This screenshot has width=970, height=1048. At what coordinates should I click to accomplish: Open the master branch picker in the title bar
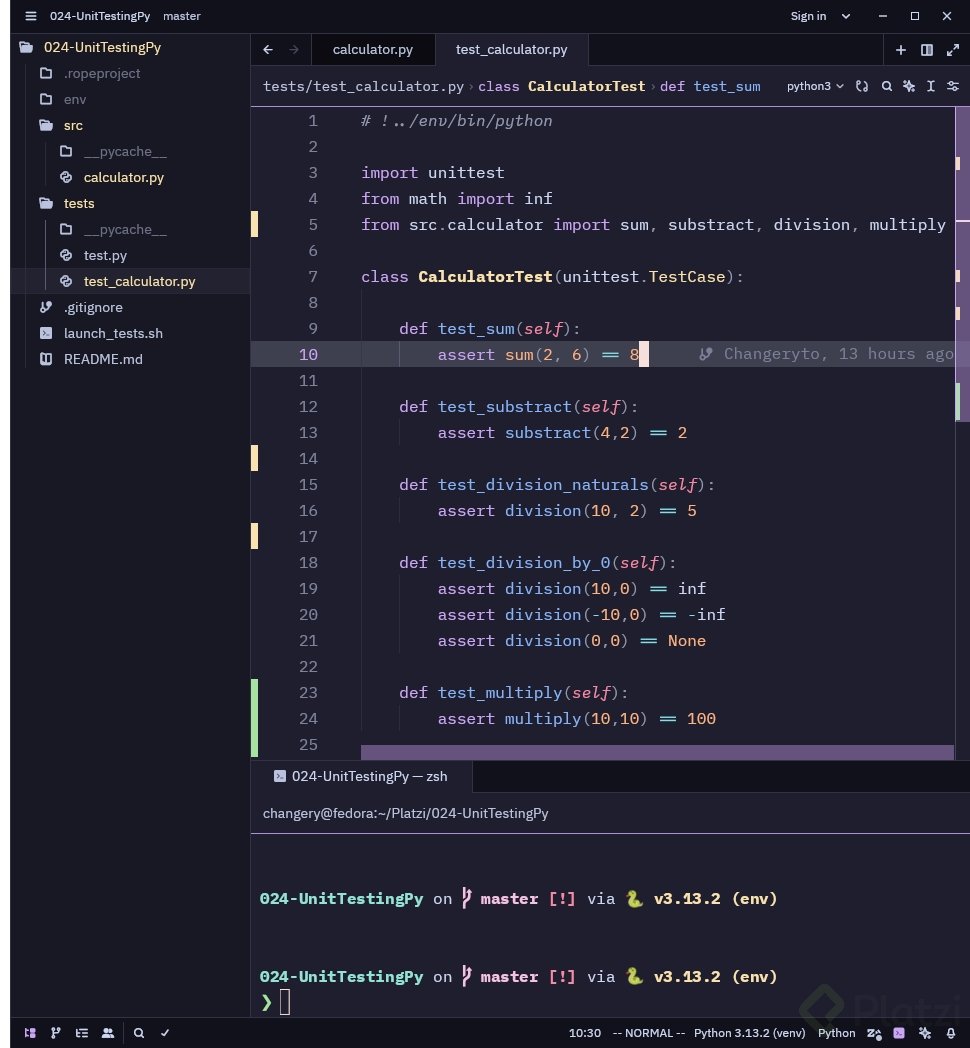(x=182, y=16)
